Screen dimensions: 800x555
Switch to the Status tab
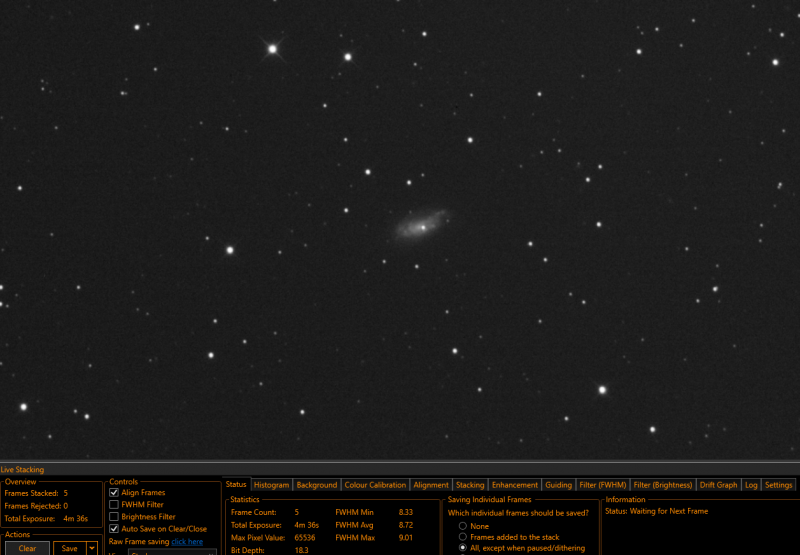[236, 484]
